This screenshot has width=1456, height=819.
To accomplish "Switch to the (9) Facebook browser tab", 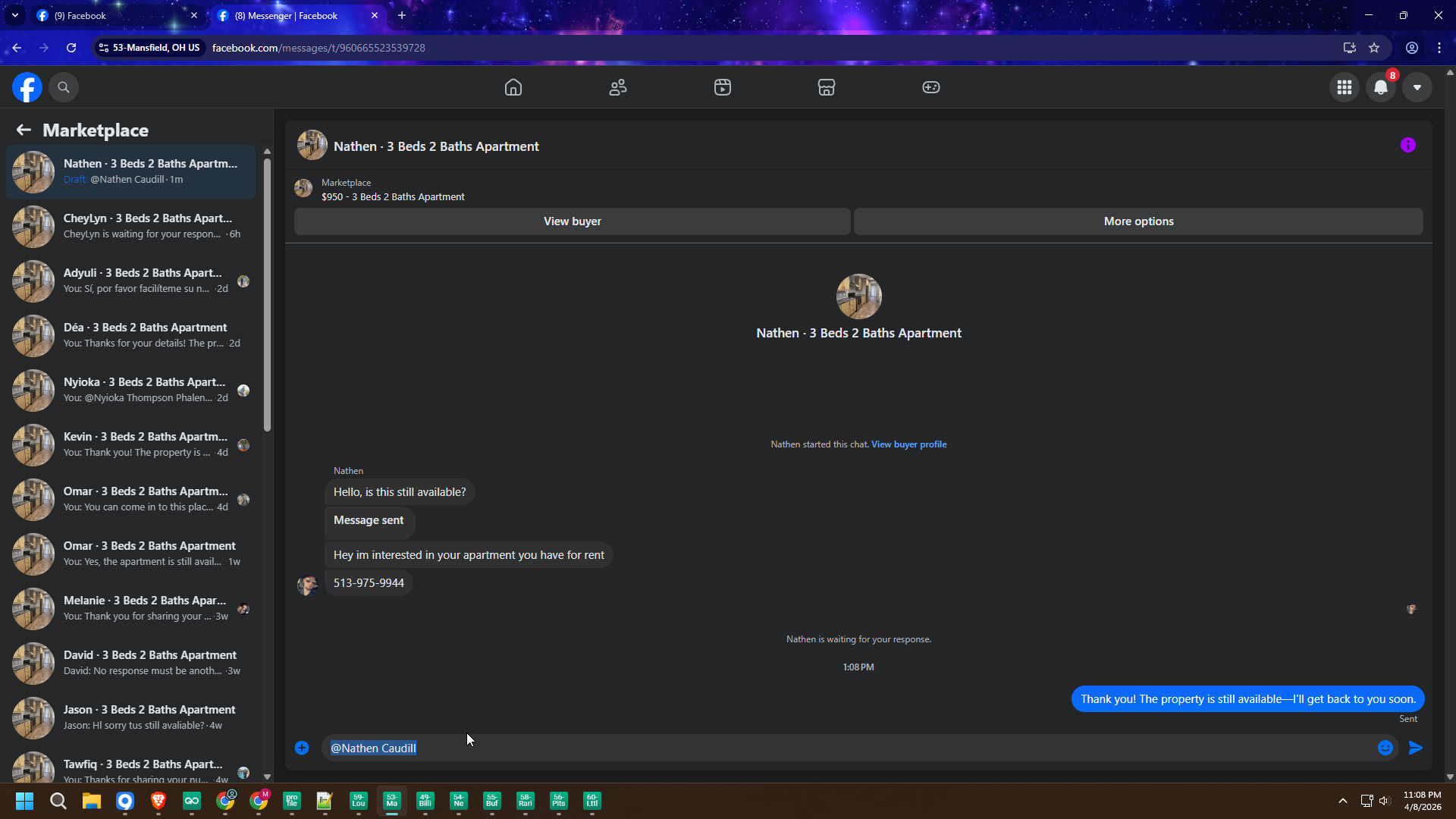I will tap(114, 15).
